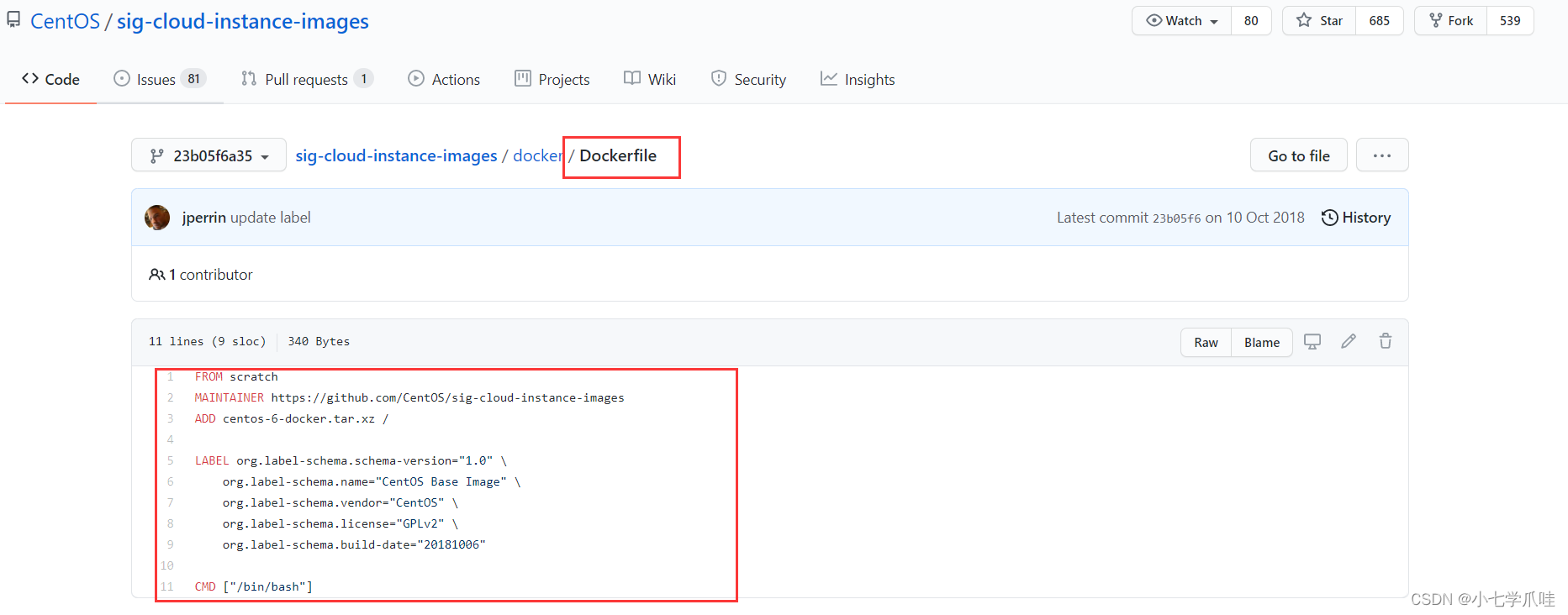The height and width of the screenshot is (615, 1568).
Task: Open sig-cloud-instance-images repository title link
Action: coord(242,21)
